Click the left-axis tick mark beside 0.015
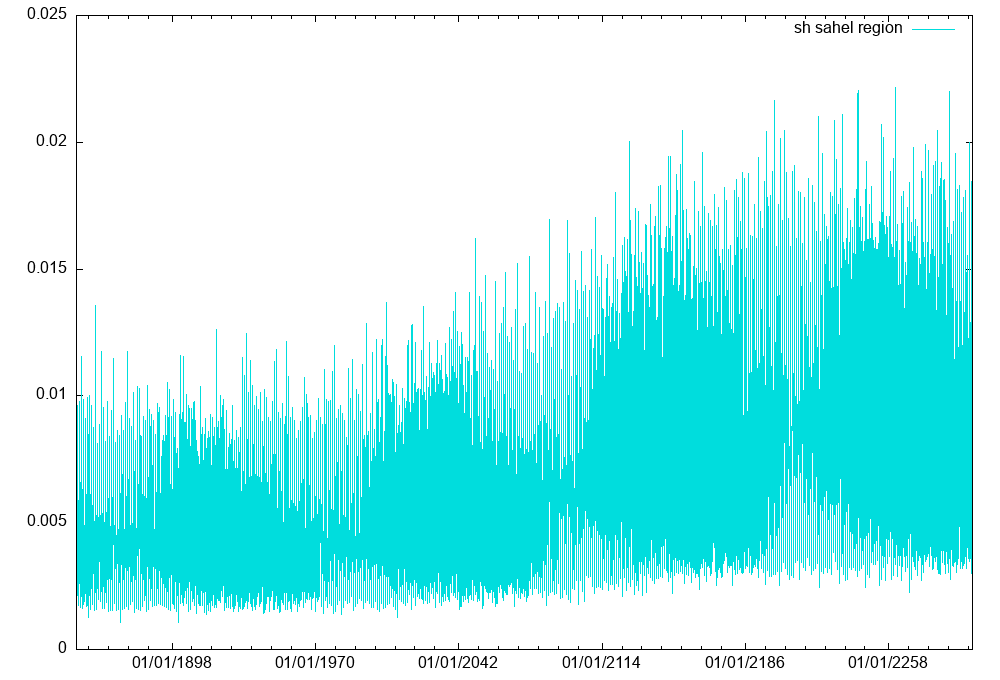1000x680 pixels. click(80, 268)
